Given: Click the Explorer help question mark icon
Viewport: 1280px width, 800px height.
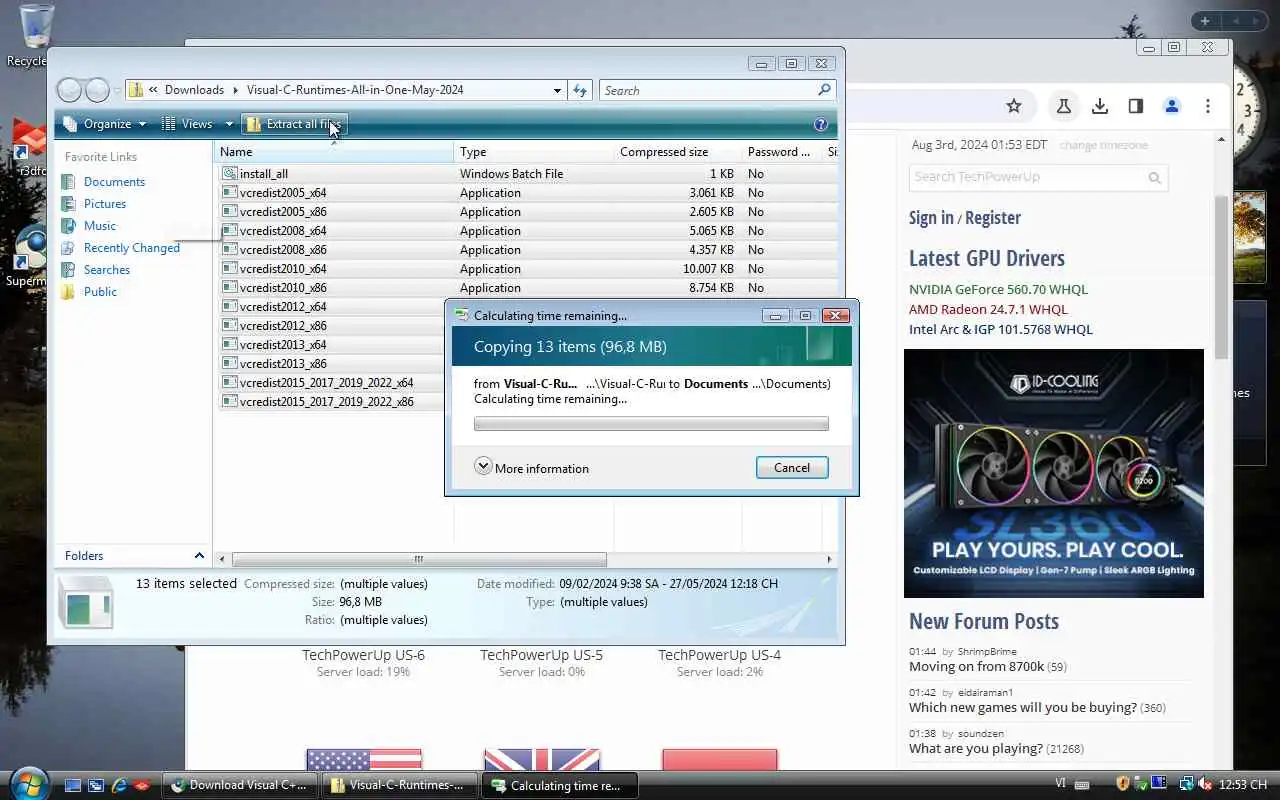Looking at the screenshot, I should point(821,125).
